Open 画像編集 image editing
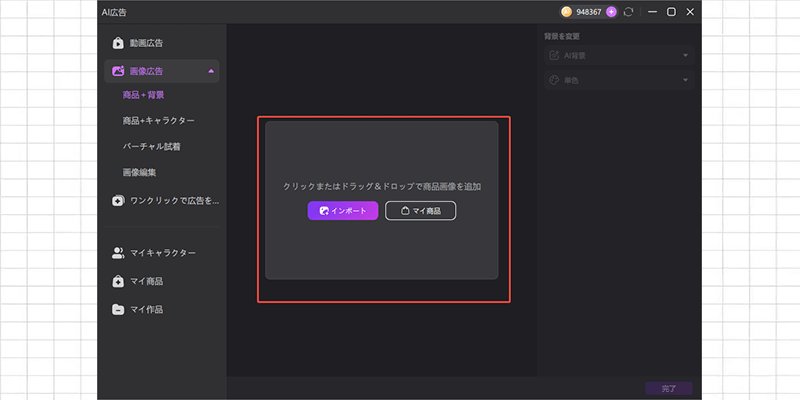Screen dimensions: 800x400 (139, 172)
